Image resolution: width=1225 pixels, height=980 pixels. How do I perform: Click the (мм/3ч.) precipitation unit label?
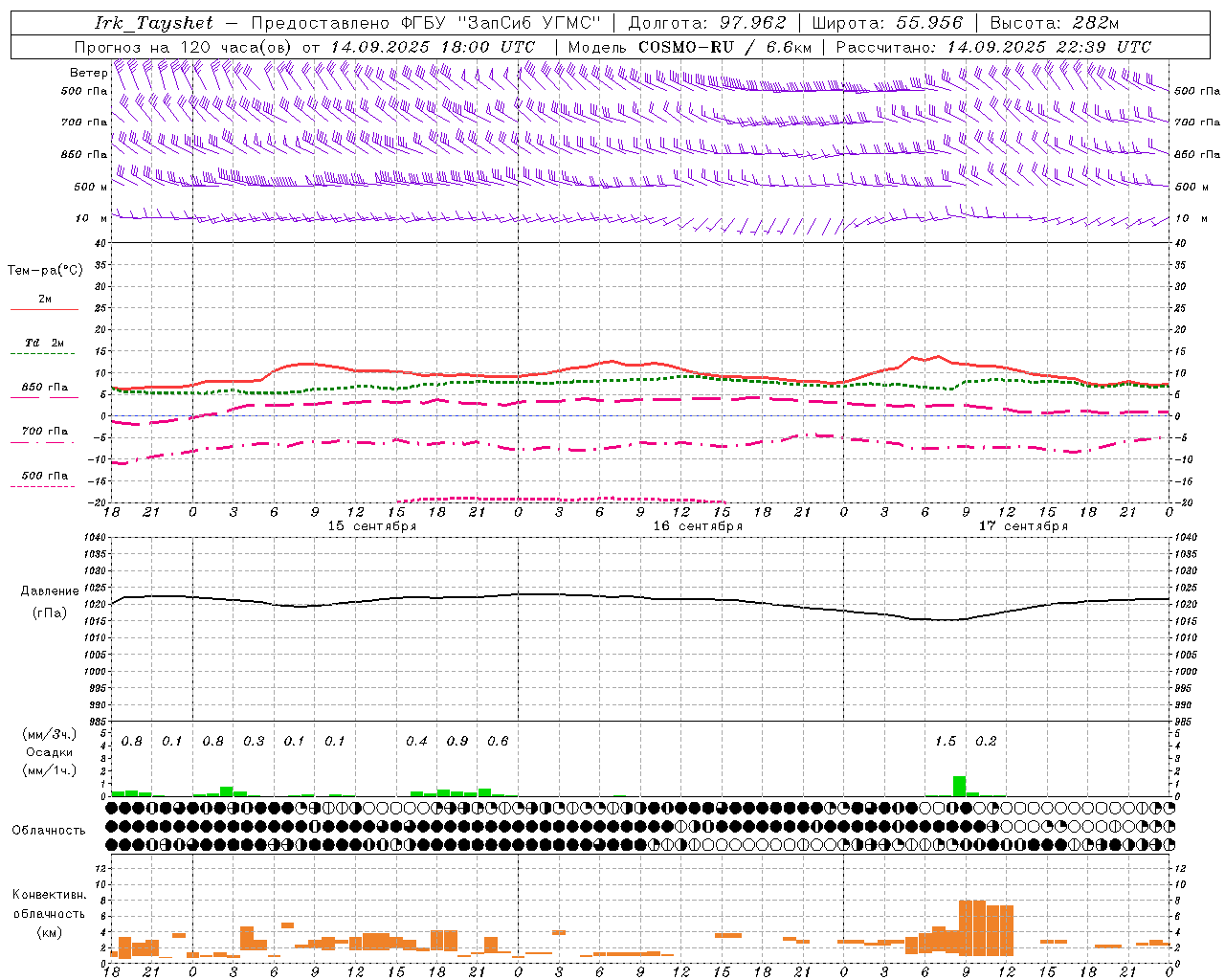coord(50,734)
